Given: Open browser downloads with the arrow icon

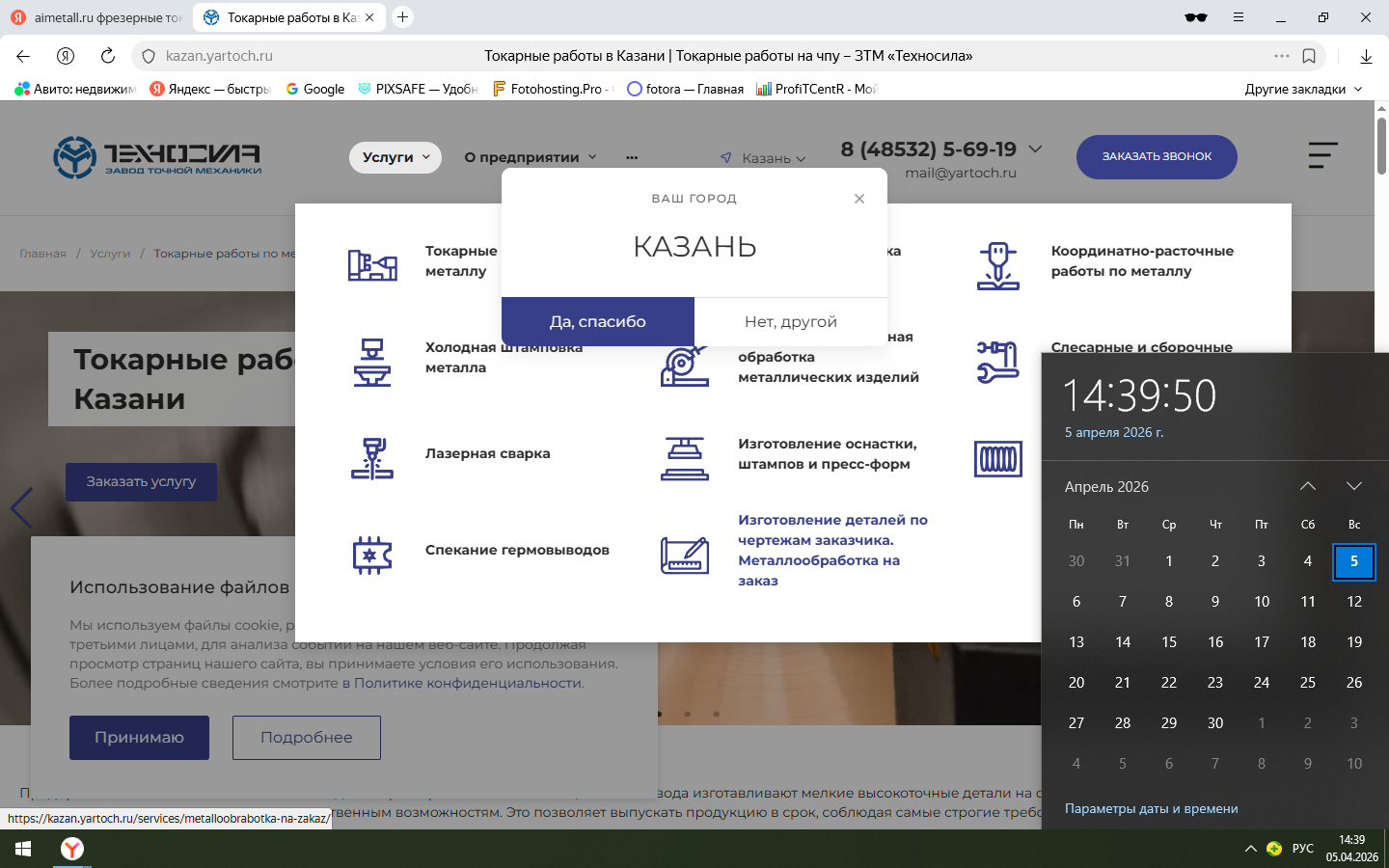Looking at the screenshot, I should coord(1366,56).
